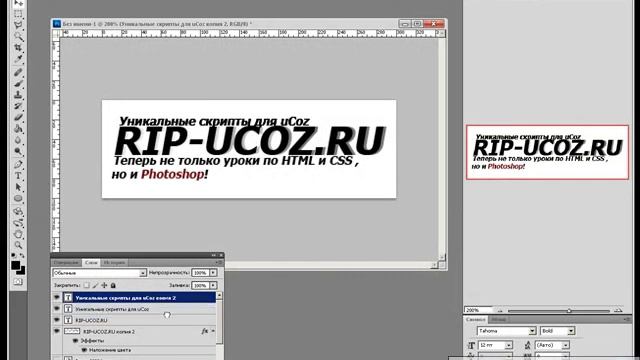
Task: Click the Navigator 200% zoom field
Action: coord(478,310)
